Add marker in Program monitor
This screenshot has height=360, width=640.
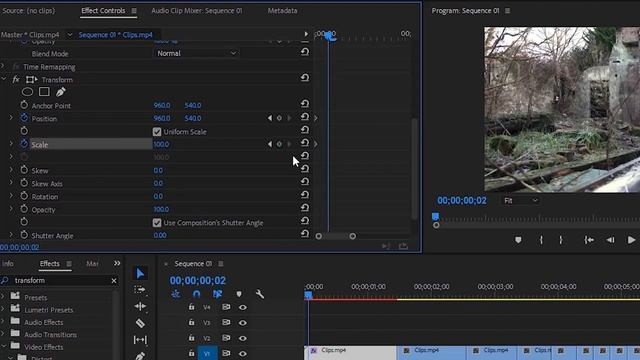(518, 240)
